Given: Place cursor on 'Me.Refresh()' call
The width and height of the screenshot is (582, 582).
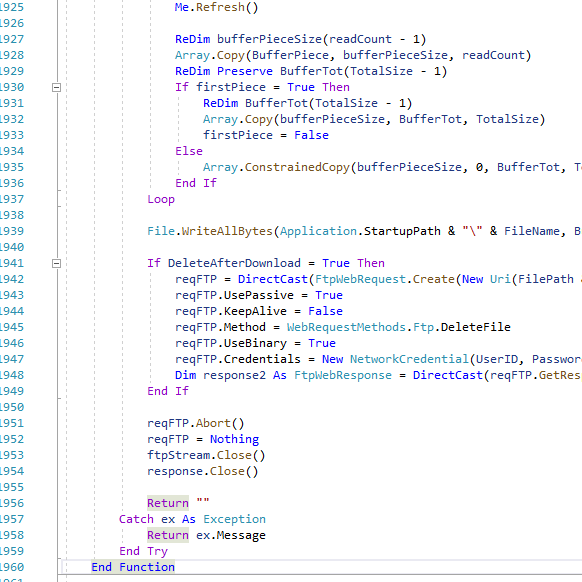Looking at the screenshot, I should point(216,7).
